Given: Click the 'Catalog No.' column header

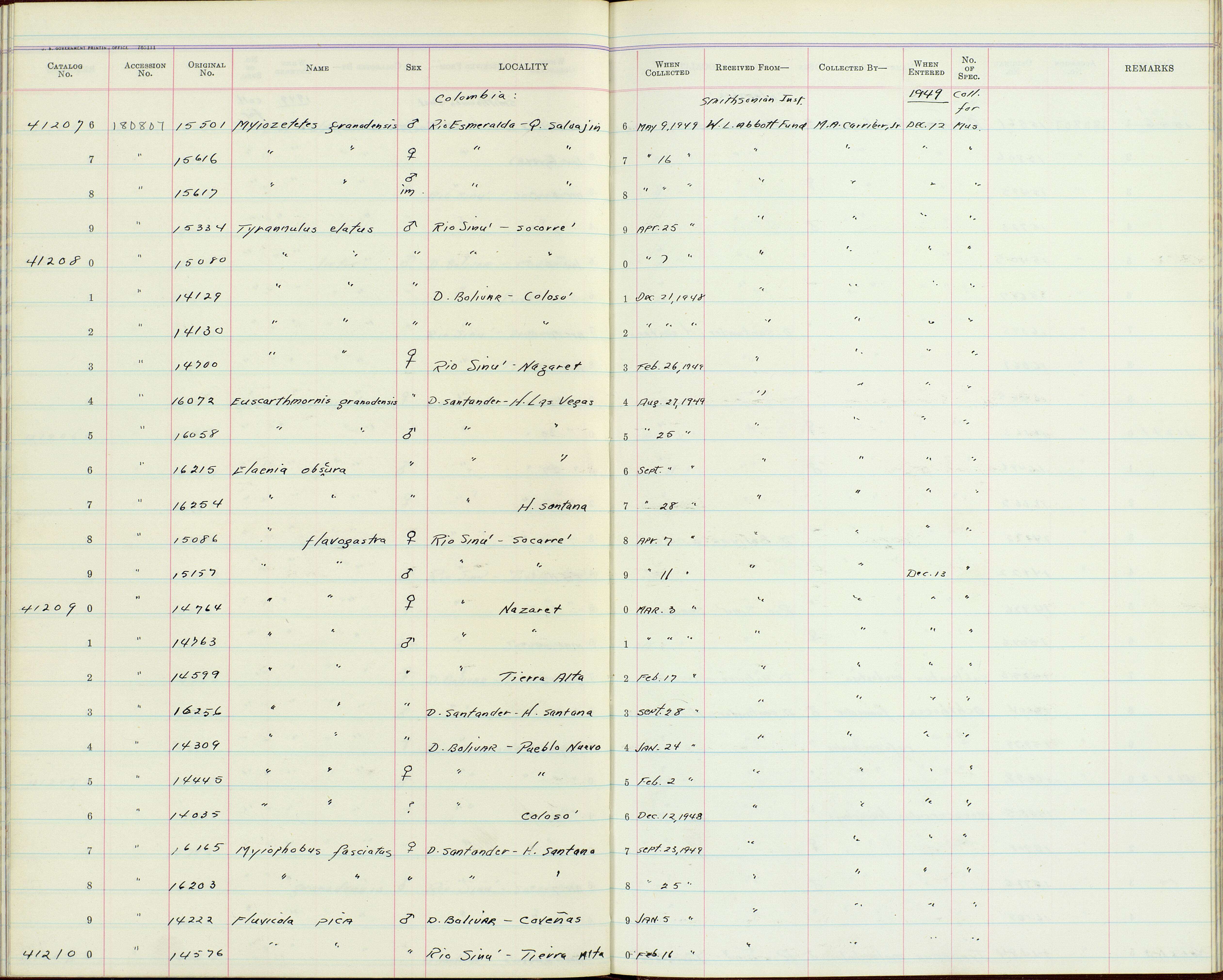Looking at the screenshot, I should click(65, 70).
